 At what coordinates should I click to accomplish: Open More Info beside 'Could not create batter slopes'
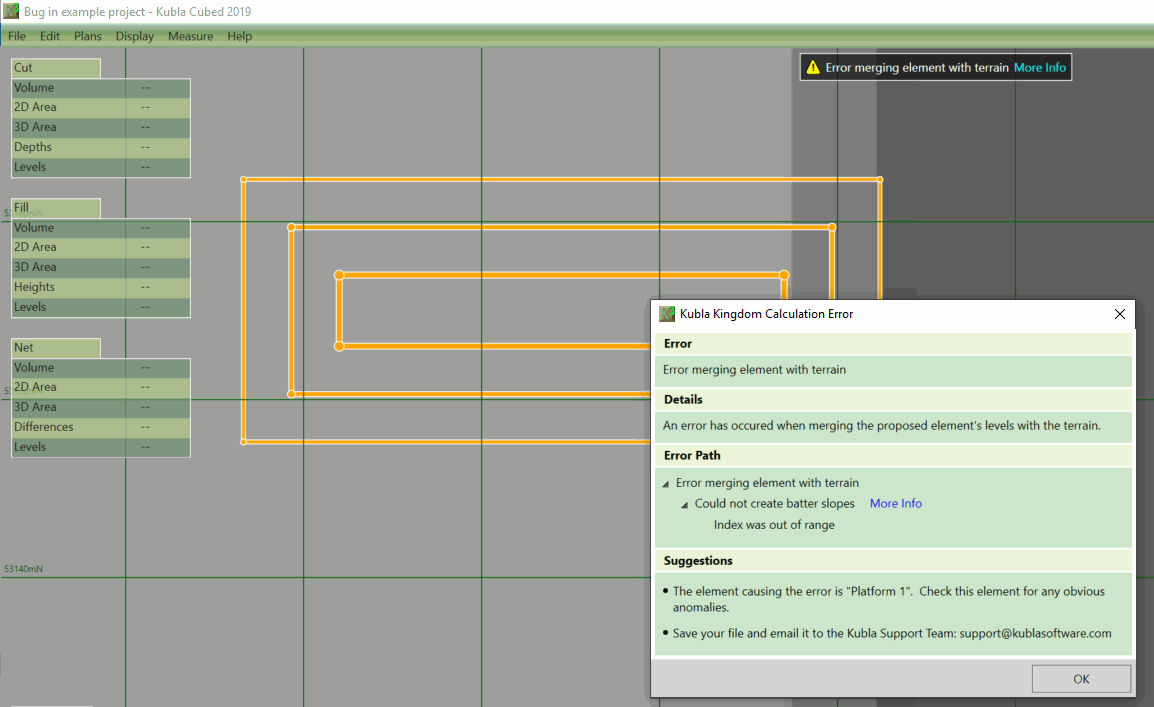coord(895,504)
